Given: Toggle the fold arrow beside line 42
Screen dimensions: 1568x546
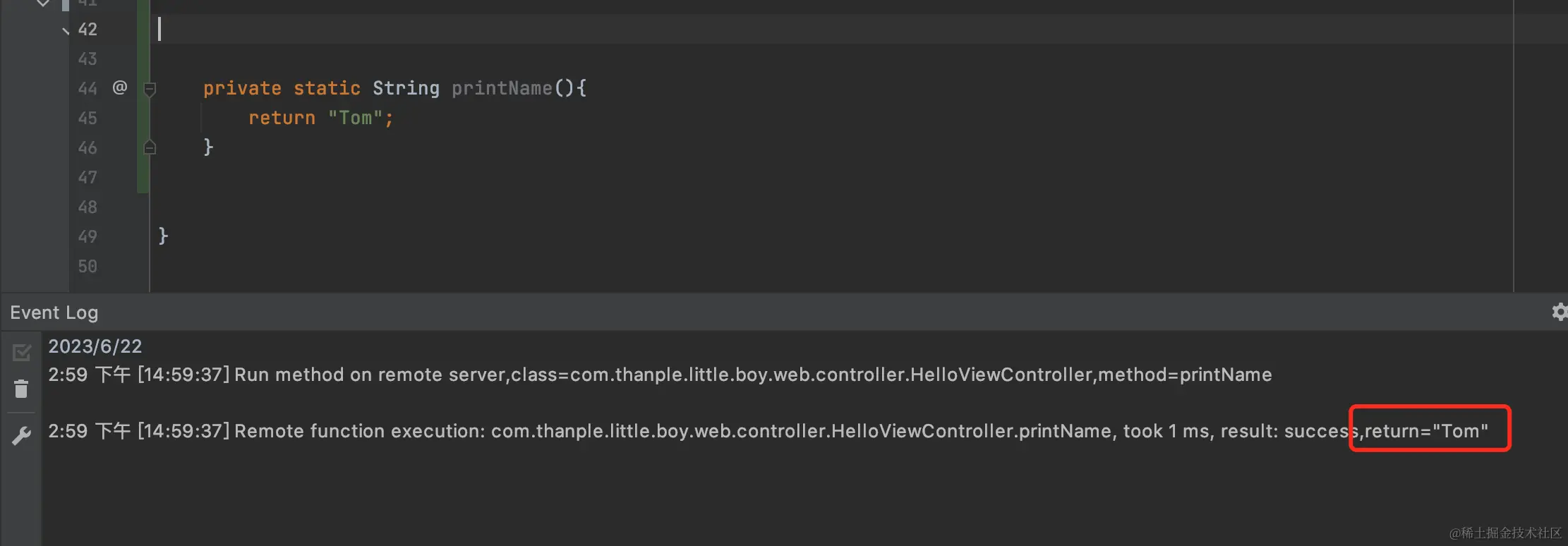Looking at the screenshot, I should 66,30.
